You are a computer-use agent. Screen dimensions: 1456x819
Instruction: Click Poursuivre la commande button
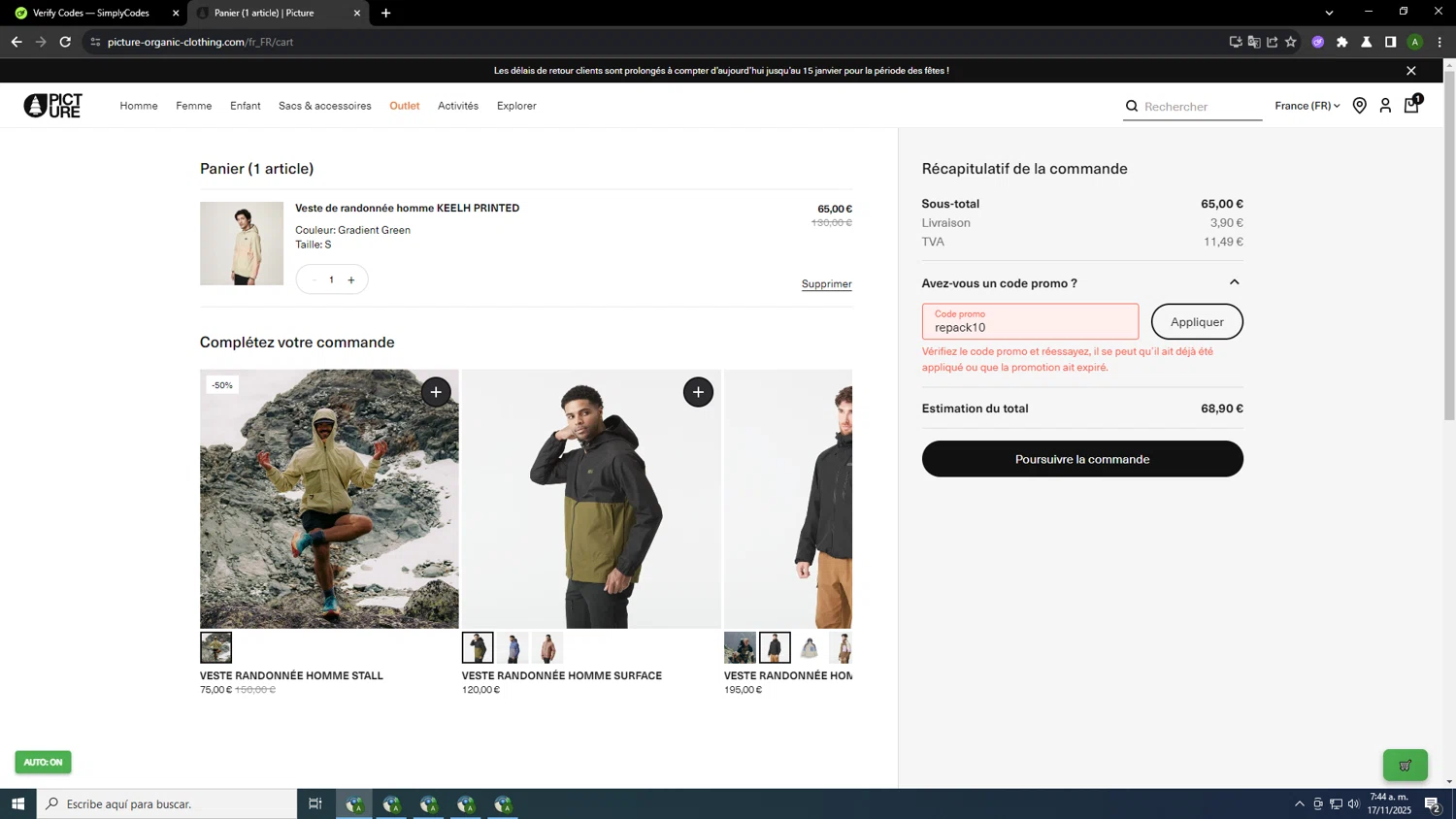click(x=1082, y=459)
